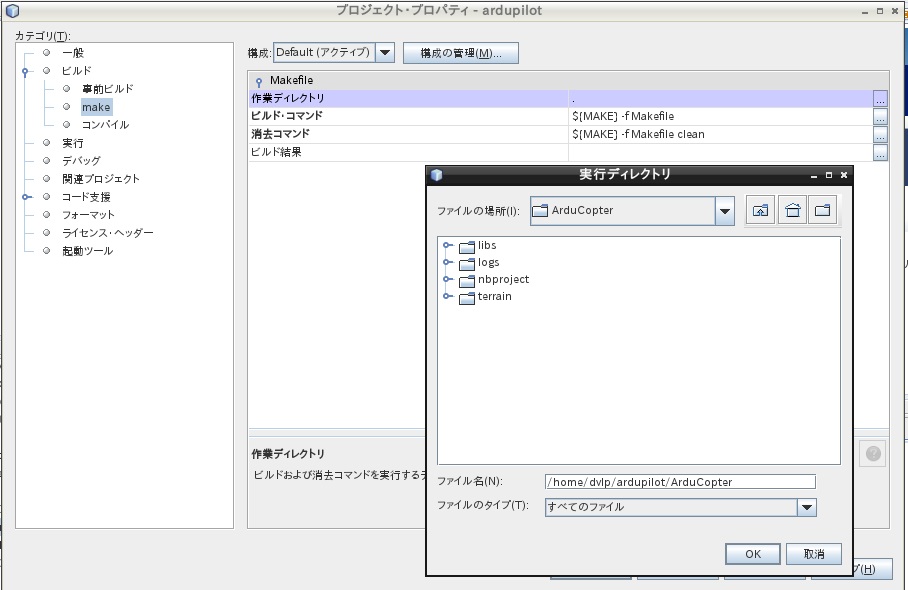Select the 実行 category
Viewport: 908px width, 590px height.
[73, 143]
